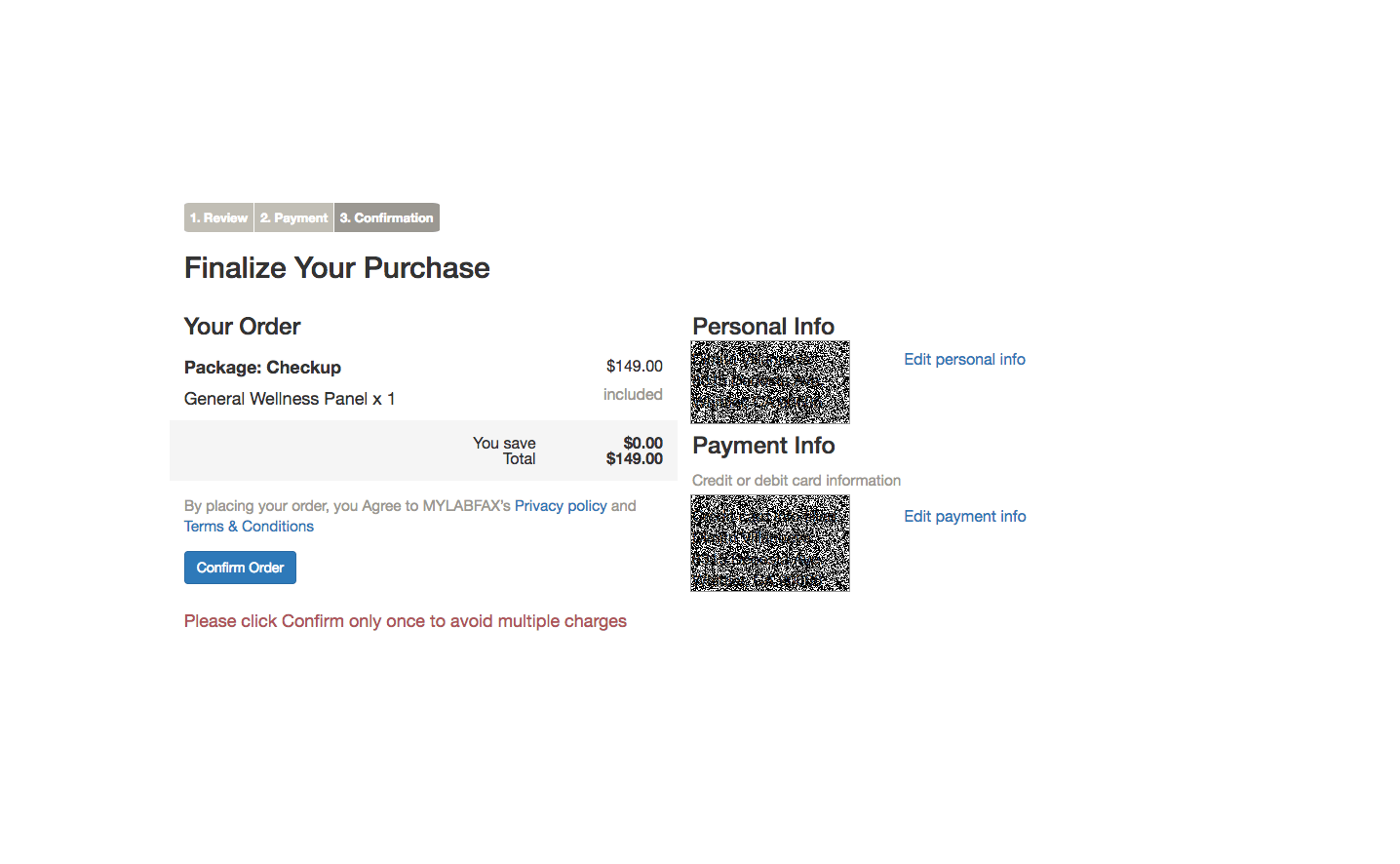The height and width of the screenshot is (864, 1400).
Task: Click the bold total amount $149.00
Action: (x=634, y=459)
